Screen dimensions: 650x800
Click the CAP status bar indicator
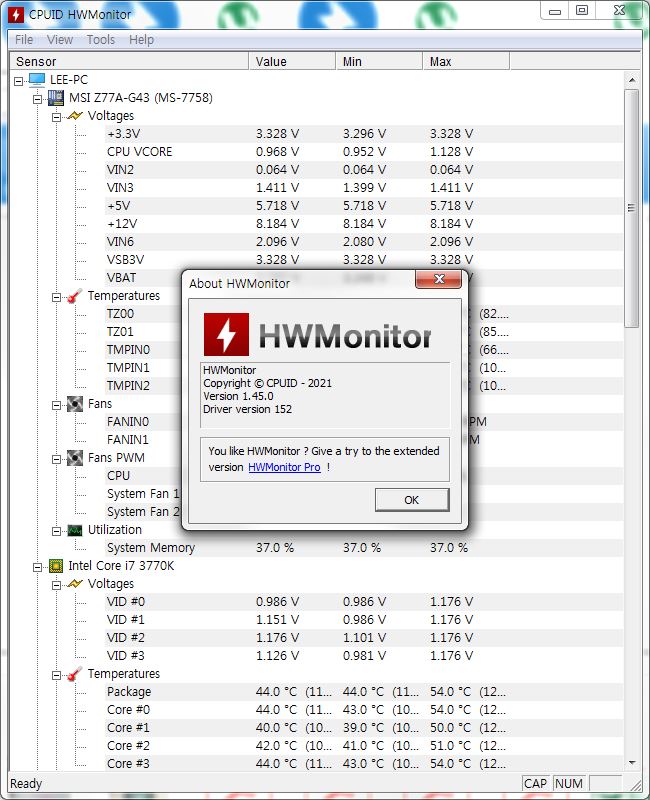point(535,784)
